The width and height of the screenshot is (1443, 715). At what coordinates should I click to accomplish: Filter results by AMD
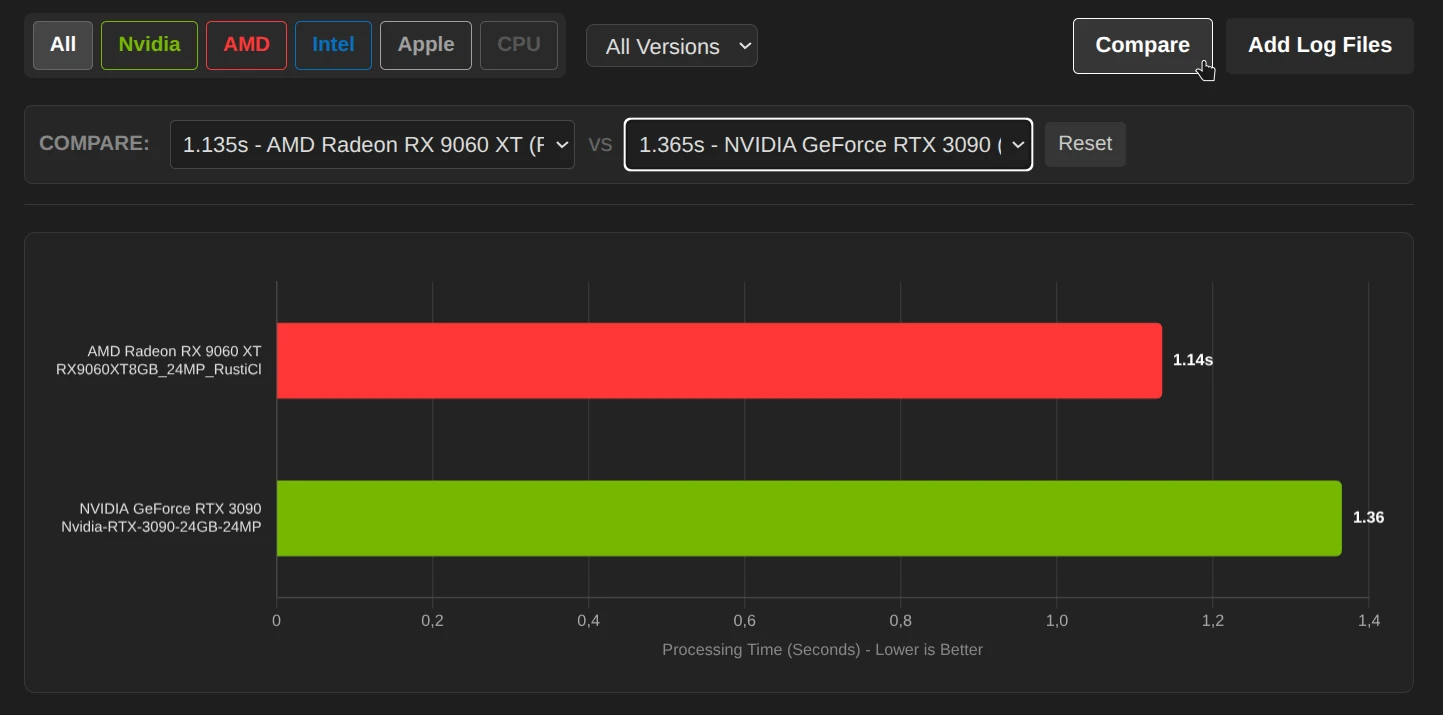point(246,45)
